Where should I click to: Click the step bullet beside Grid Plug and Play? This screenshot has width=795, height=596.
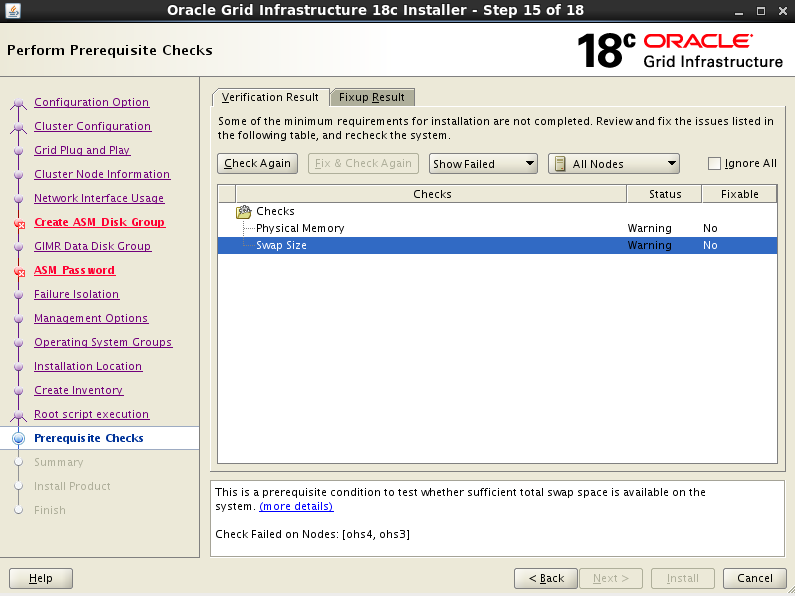point(19,151)
